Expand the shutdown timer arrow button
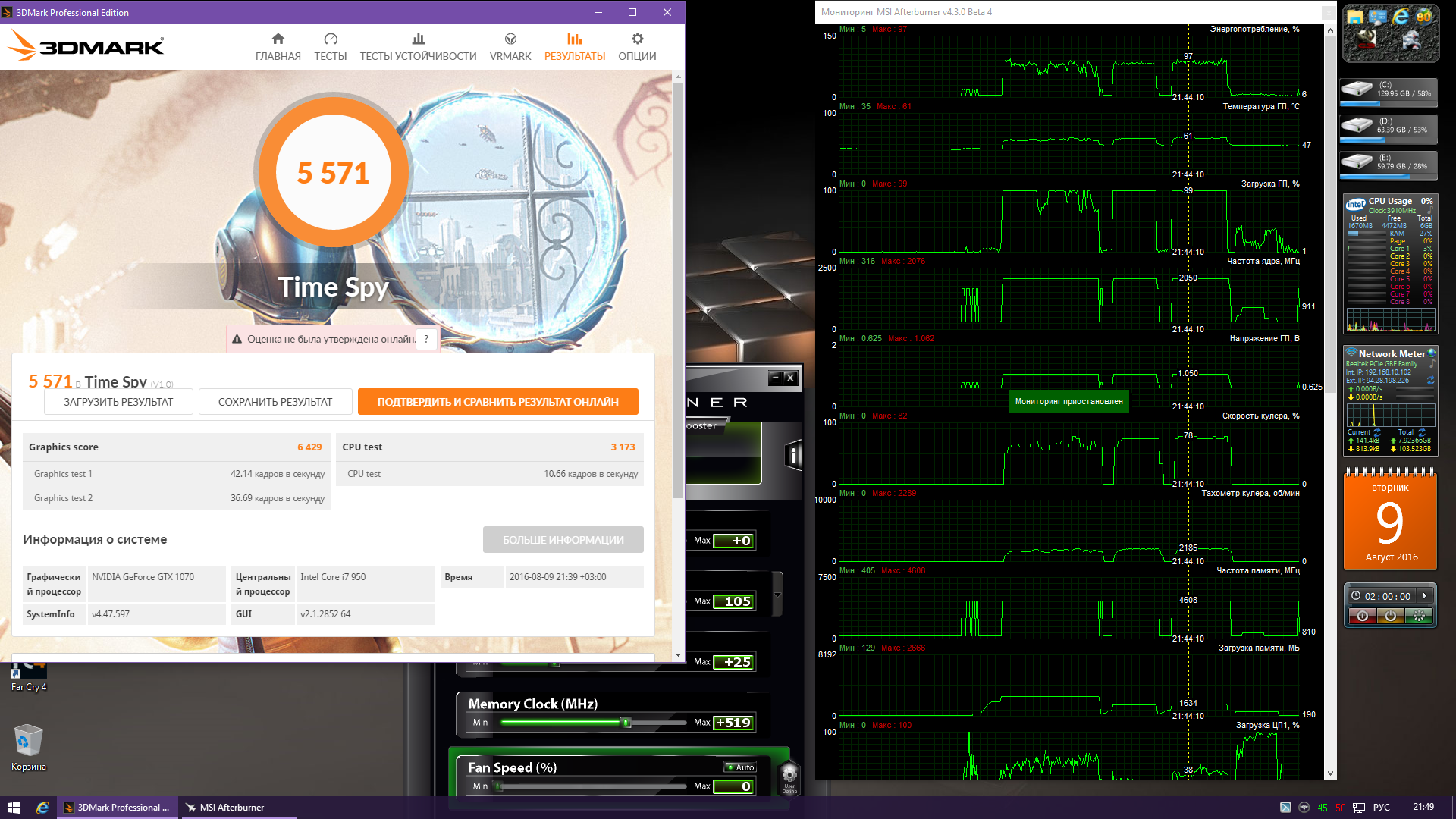 (1425, 596)
